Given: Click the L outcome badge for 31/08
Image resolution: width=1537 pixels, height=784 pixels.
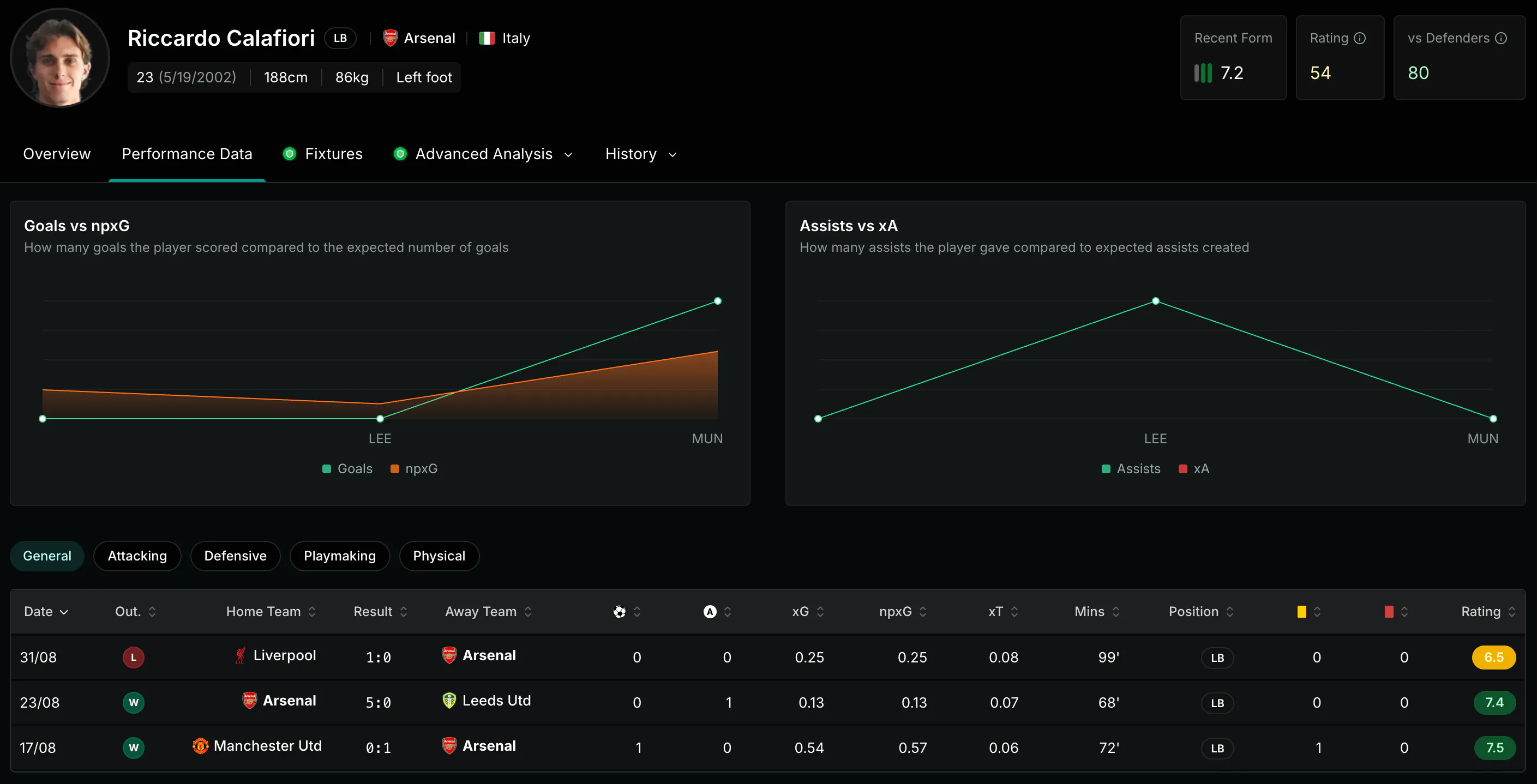Looking at the screenshot, I should tap(134, 658).
